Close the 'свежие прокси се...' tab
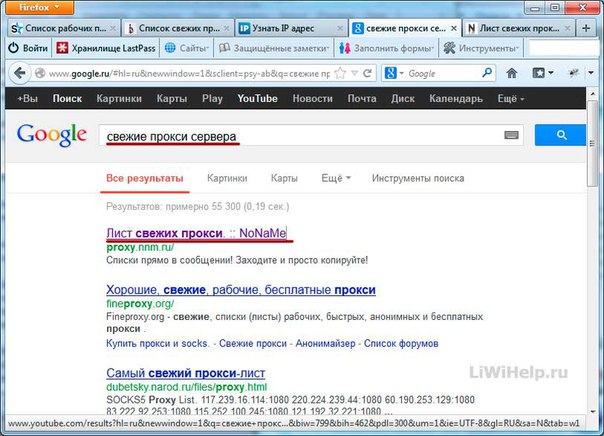Image resolution: width=604 pixels, height=436 pixels. coord(454,29)
